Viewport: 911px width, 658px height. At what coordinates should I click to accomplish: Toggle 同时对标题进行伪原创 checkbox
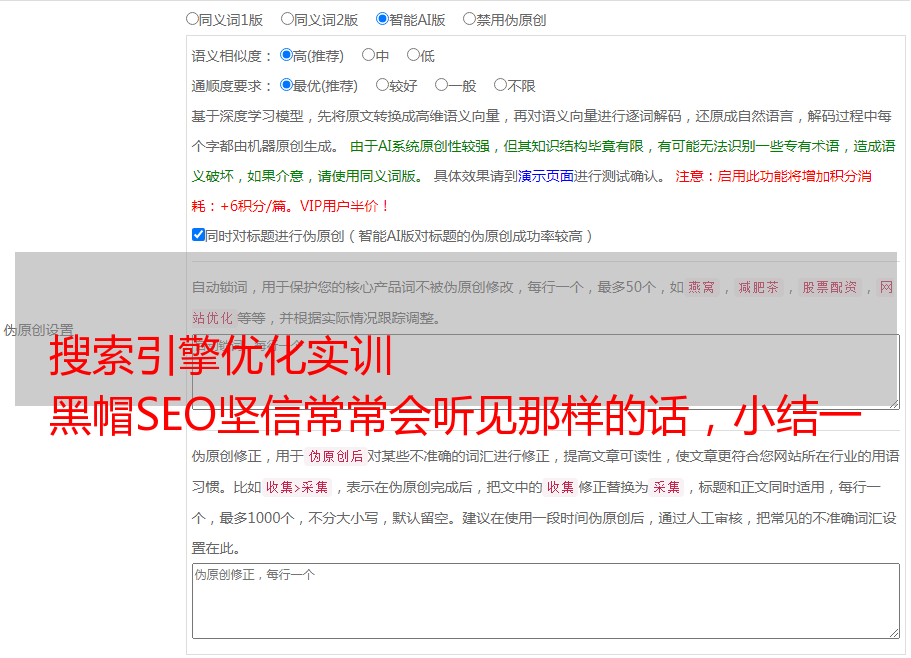[198, 235]
